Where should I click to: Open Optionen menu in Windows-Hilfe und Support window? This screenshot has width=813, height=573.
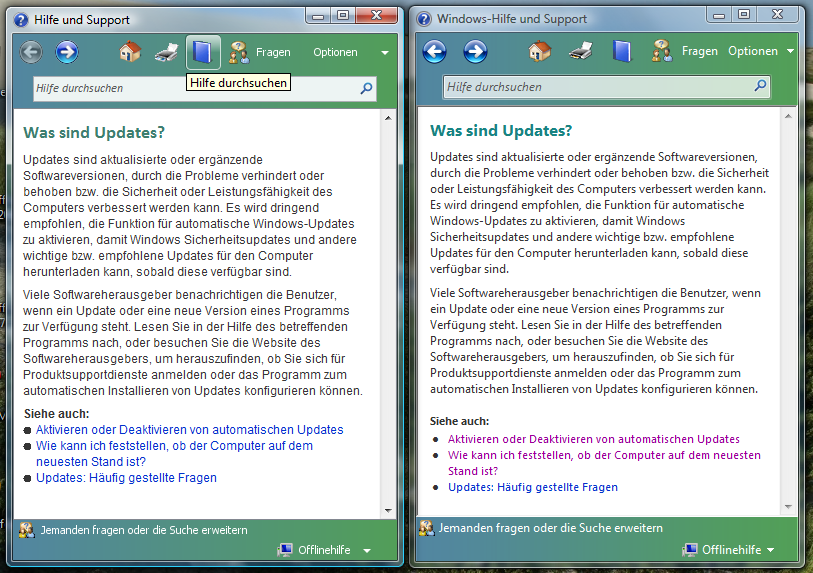coord(753,51)
